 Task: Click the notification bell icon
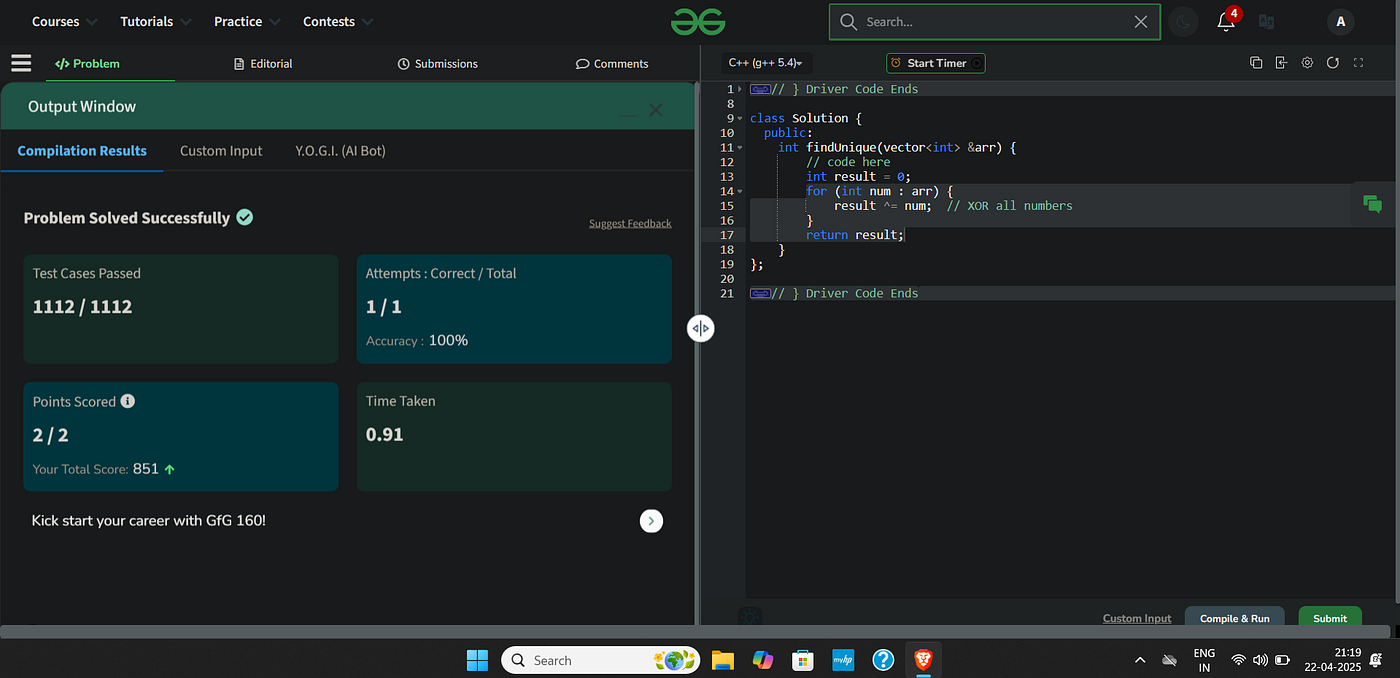pyautogui.click(x=1226, y=21)
